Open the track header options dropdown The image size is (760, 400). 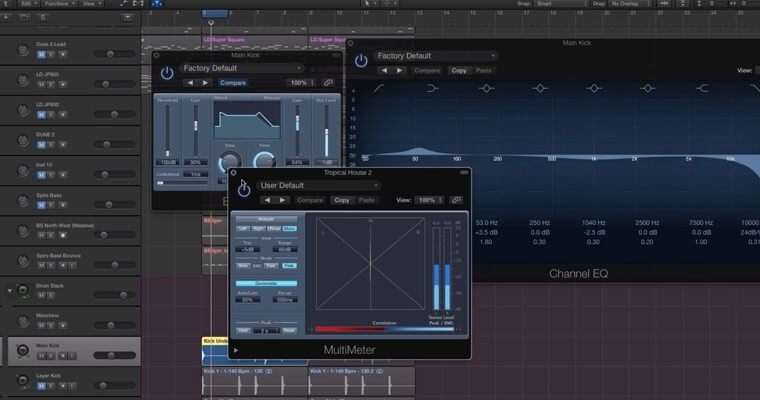tap(127, 17)
